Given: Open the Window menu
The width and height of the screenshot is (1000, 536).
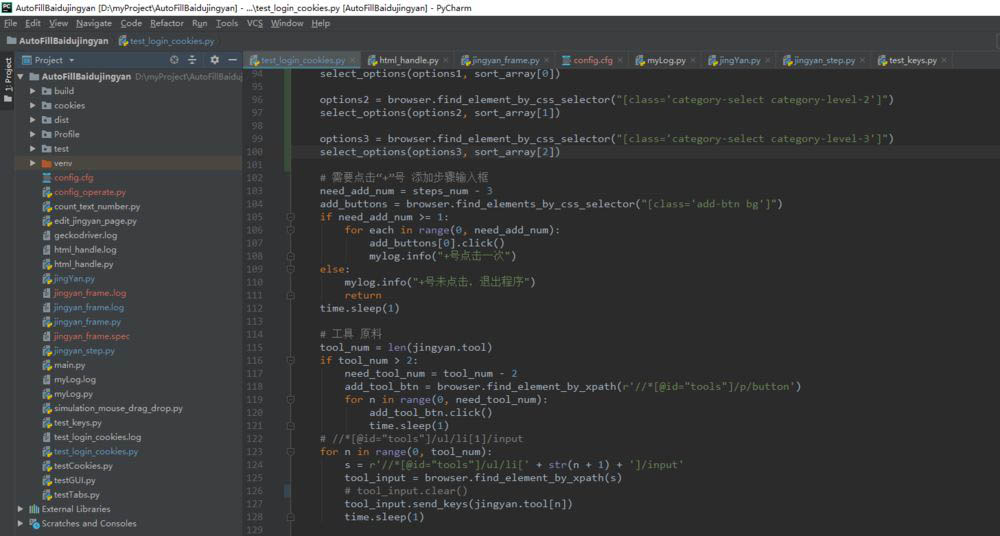Looking at the screenshot, I should pos(287,23).
